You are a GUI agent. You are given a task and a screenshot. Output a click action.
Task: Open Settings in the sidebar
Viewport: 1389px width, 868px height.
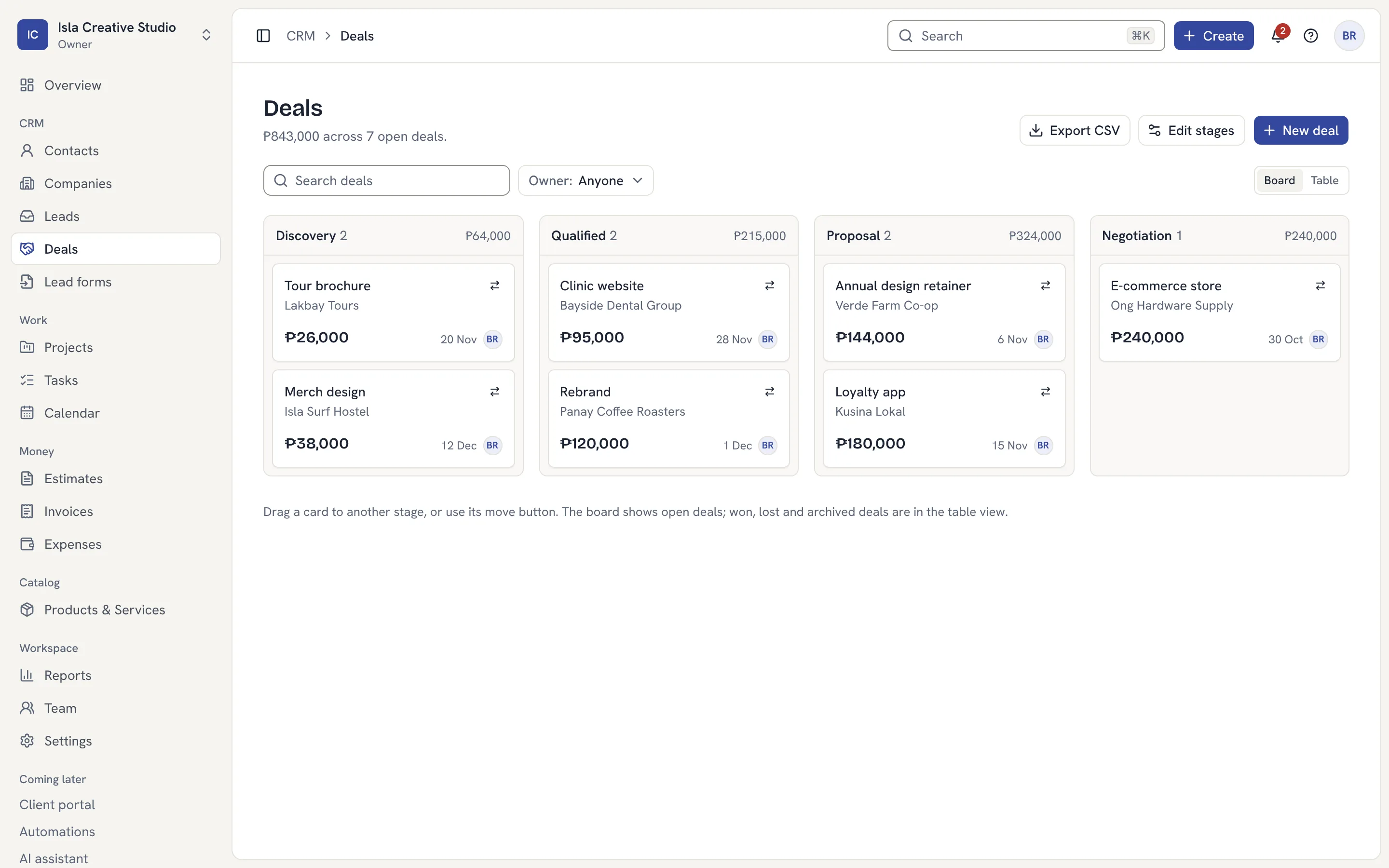tap(115, 741)
